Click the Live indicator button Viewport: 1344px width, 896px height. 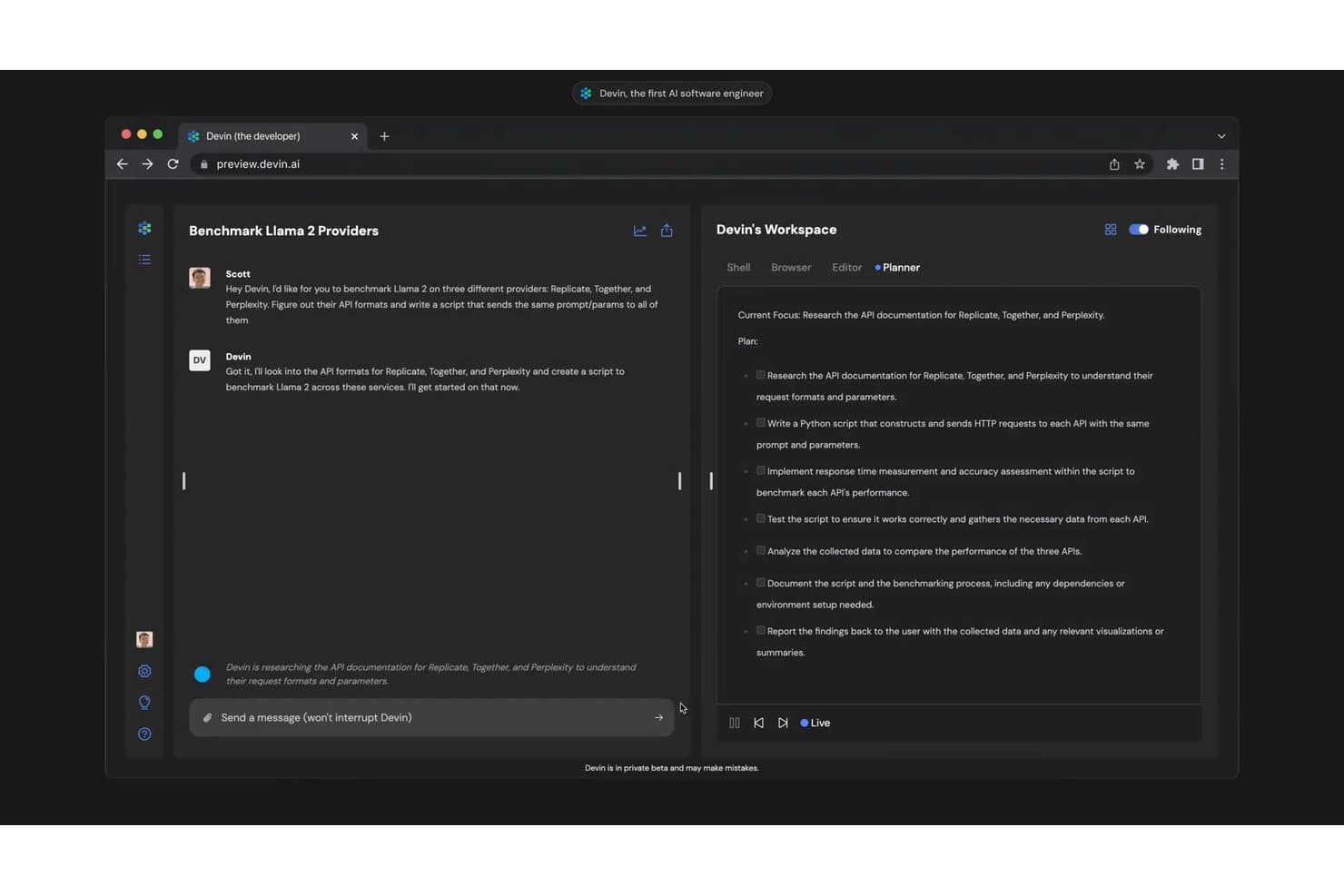point(815,724)
